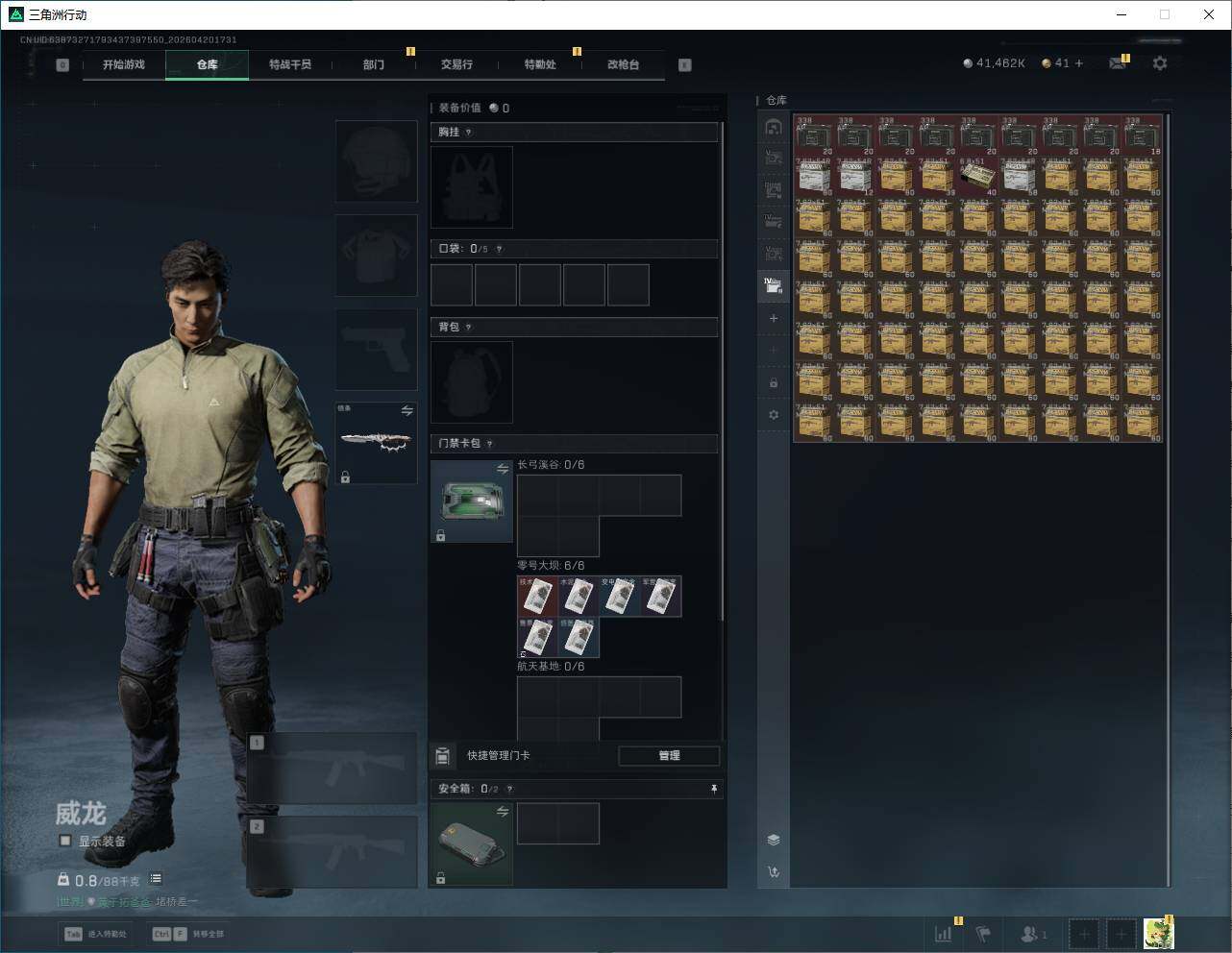
Task: Click the help icon beside 门禁卡包
Action: (x=490, y=444)
